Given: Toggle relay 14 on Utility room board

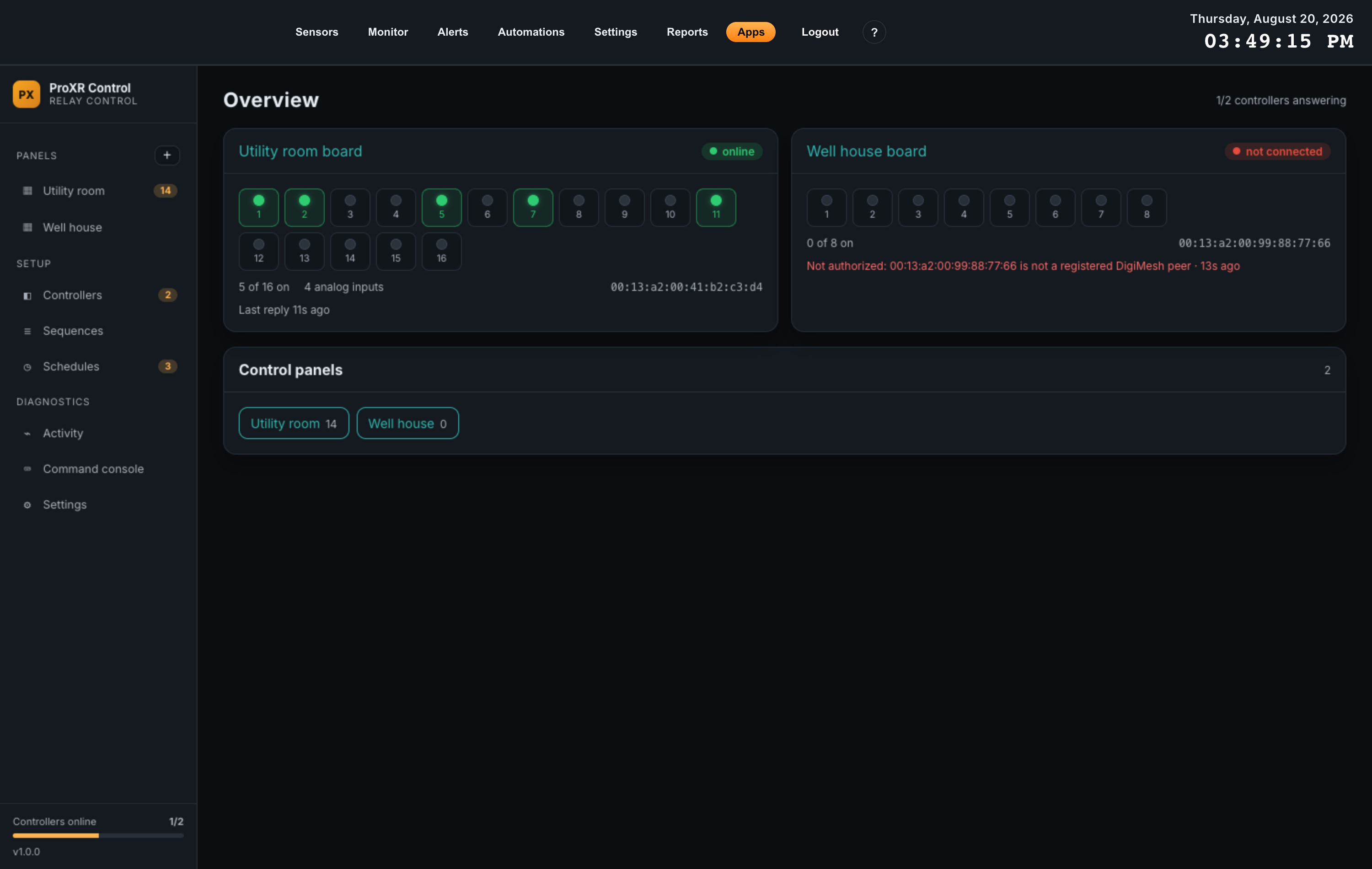Looking at the screenshot, I should 350,251.
